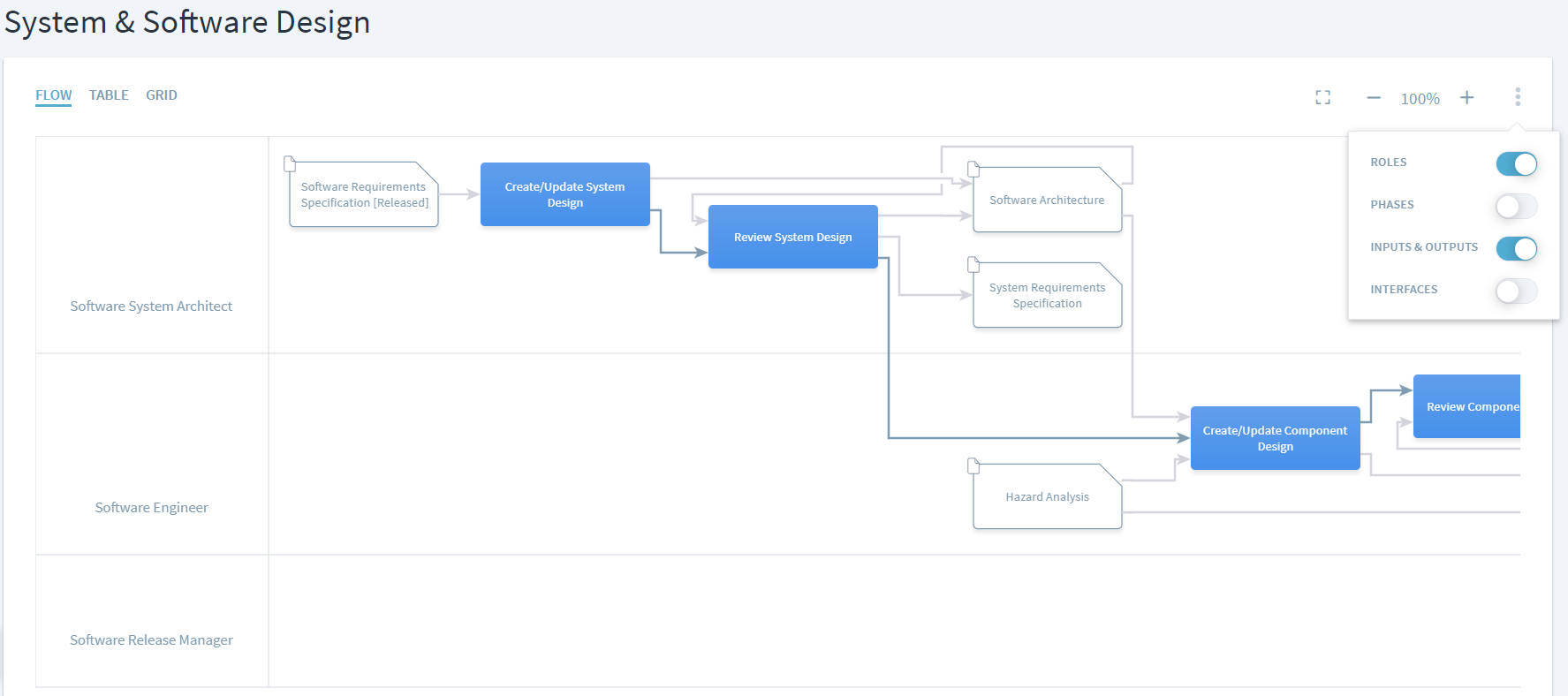Click document icon on Hazard Analysis node
Image resolution: width=1568 pixels, height=696 pixels.
click(973, 465)
